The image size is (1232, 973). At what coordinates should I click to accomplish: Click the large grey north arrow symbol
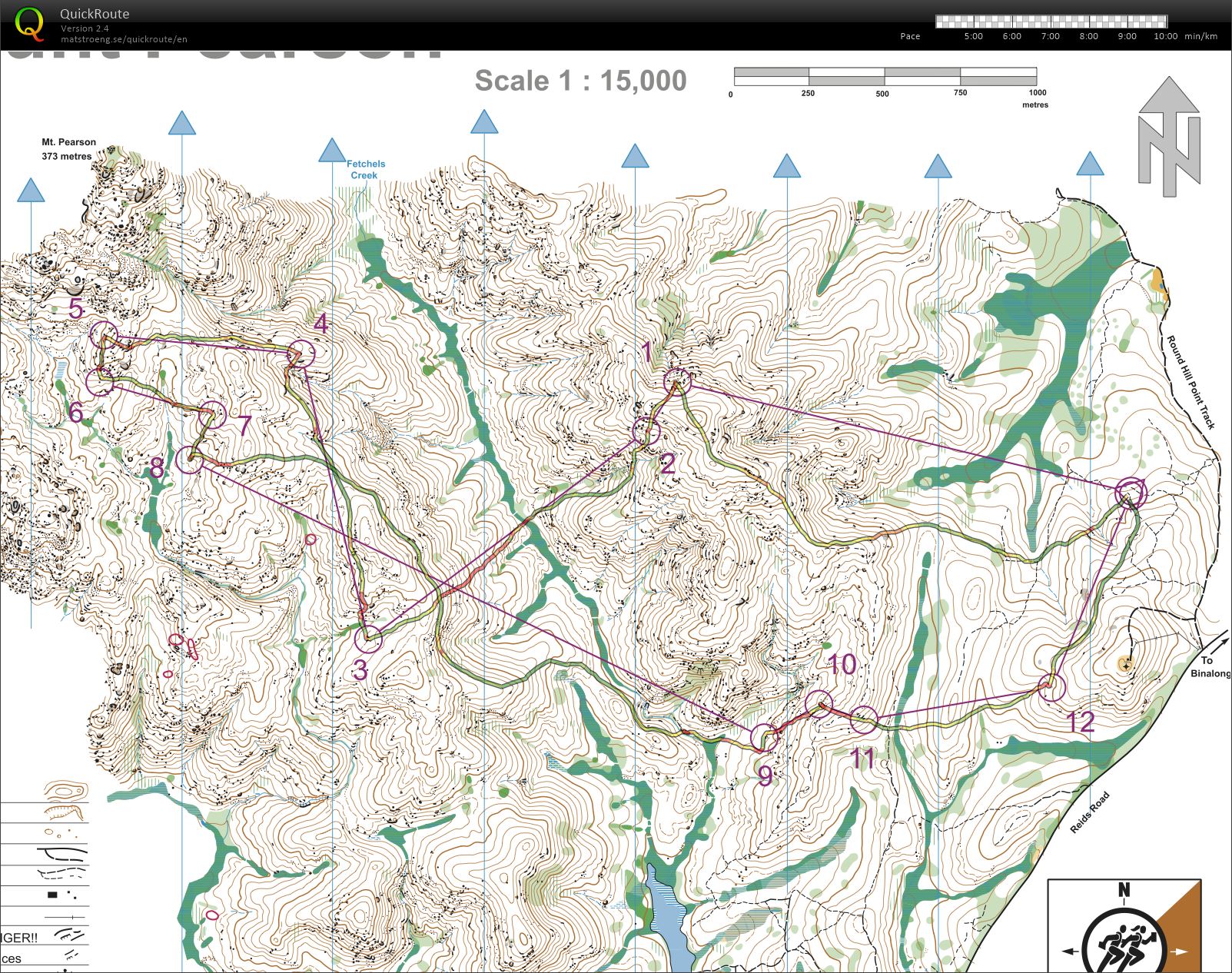point(1169,137)
